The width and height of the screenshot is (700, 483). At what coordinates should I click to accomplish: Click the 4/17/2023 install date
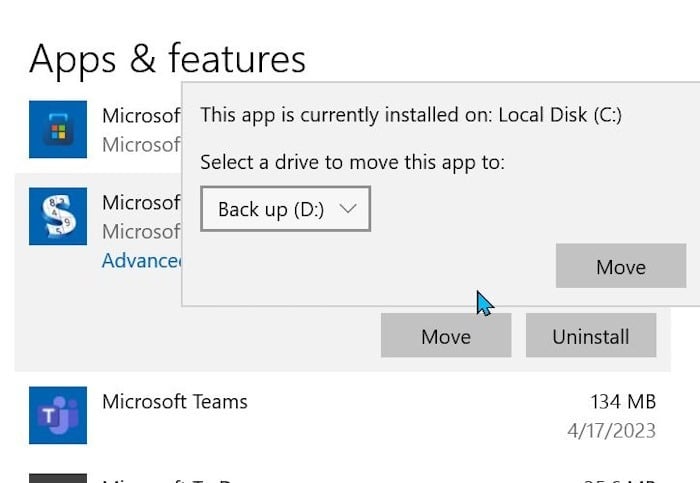(x=612, y=431)
